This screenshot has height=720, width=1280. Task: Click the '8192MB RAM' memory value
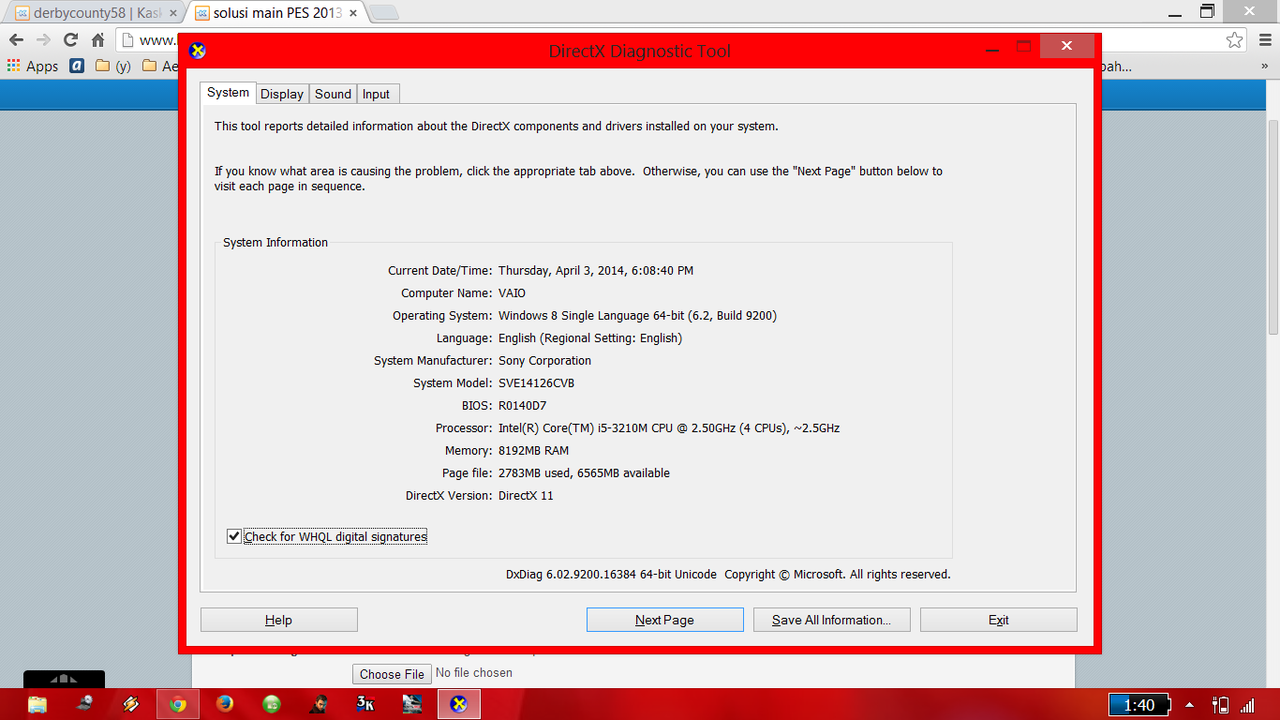(x=533, y=451)
